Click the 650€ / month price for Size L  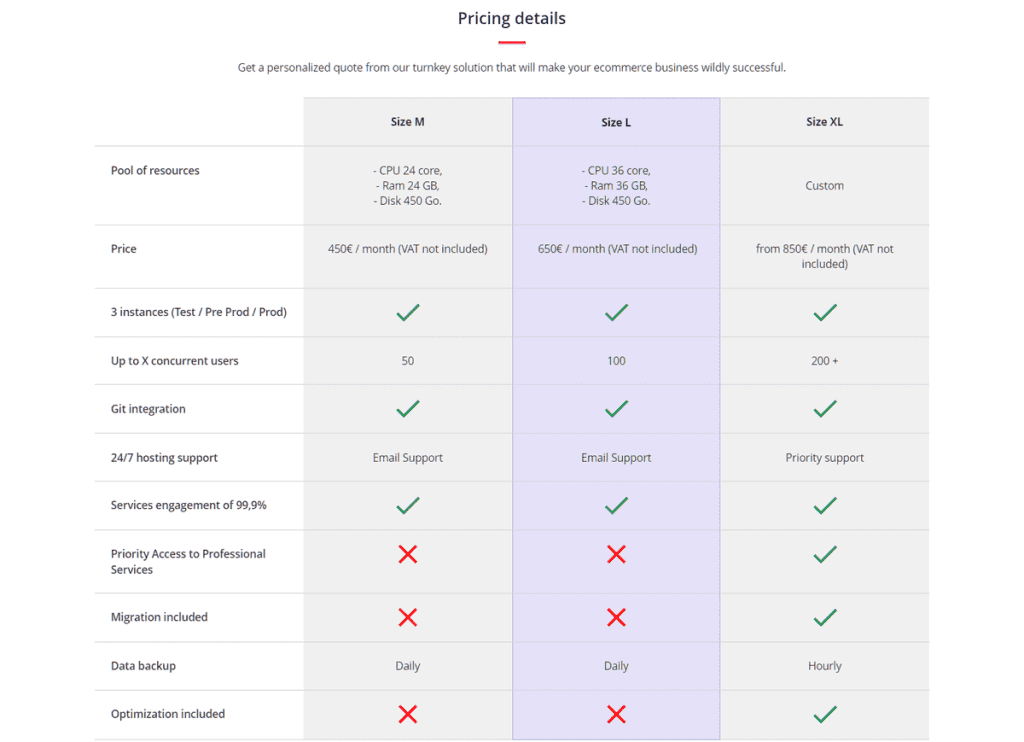tap(617, 249)
